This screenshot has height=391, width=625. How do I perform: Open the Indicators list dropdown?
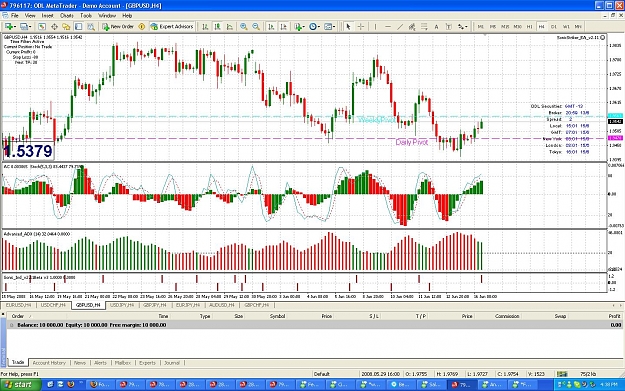tap(299, 26)
